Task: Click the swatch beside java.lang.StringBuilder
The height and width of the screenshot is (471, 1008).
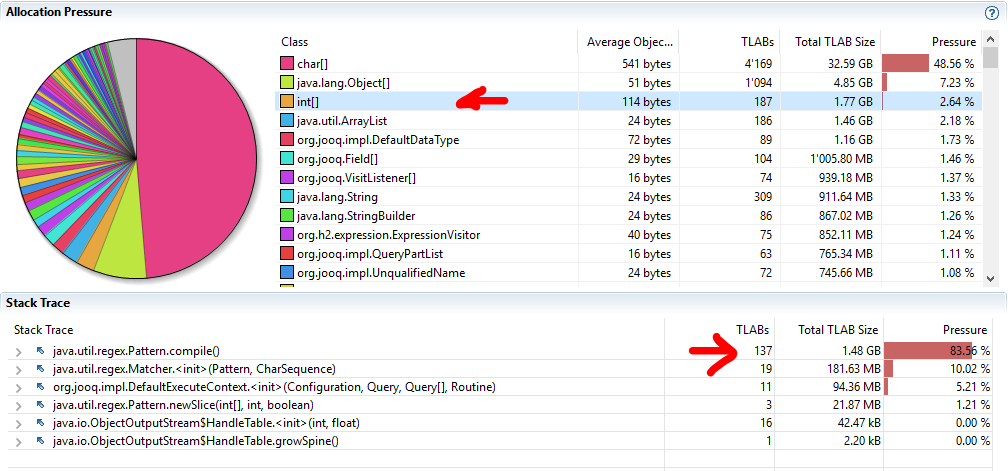Action: click(x=287, y=215)
